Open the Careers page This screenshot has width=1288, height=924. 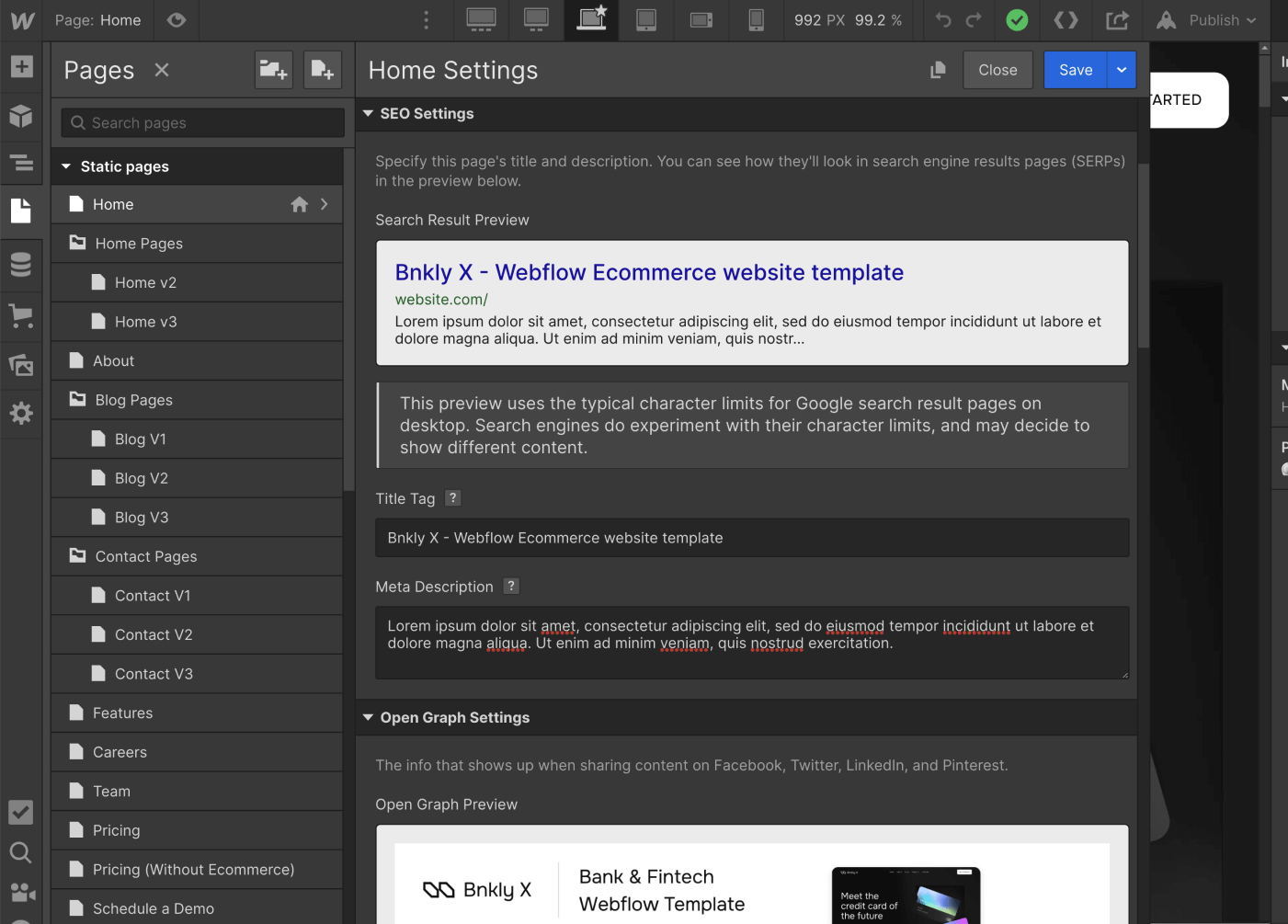(197, 752)
